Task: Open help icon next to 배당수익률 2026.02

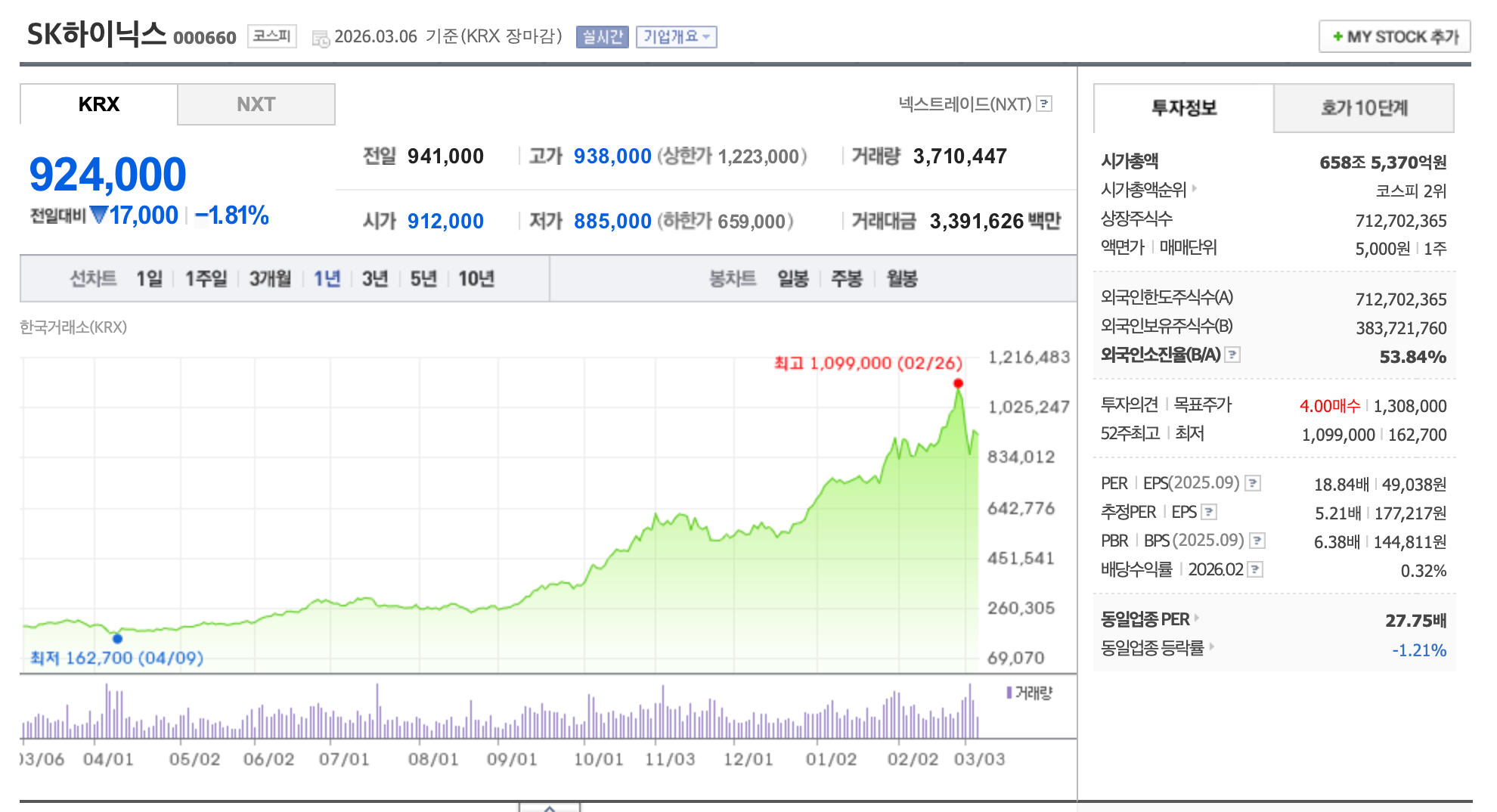Action: click(x=1255, y=569)
